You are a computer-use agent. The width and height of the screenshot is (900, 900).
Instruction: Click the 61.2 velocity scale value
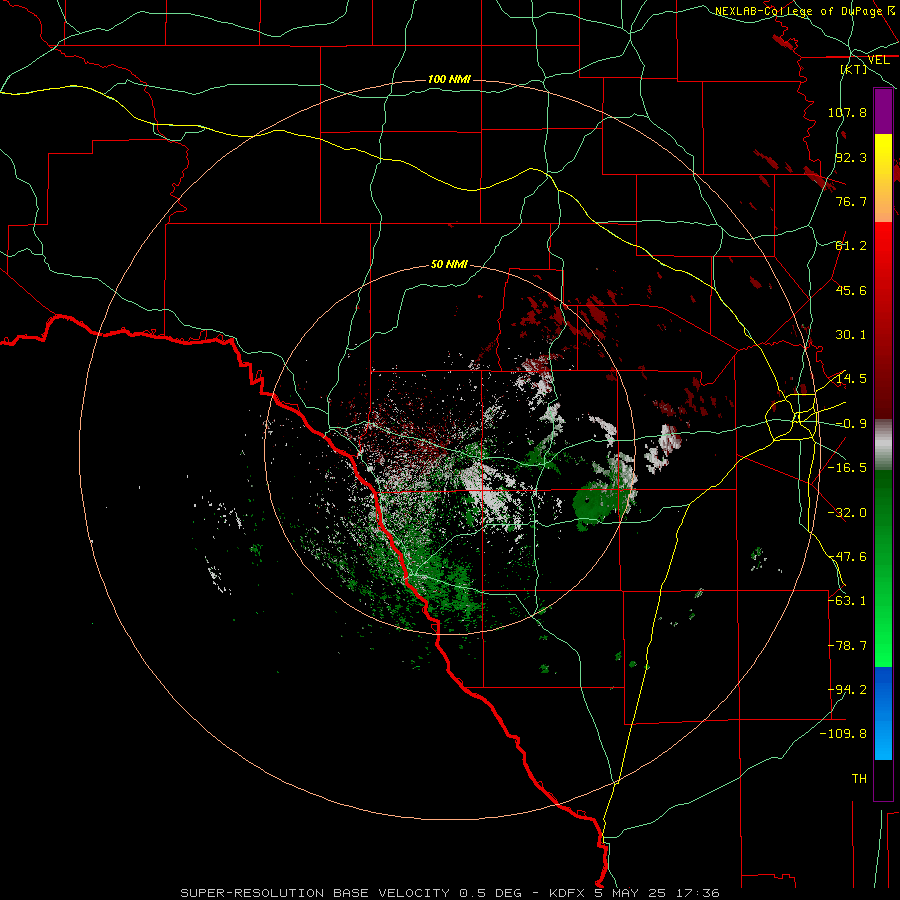pyautogui.click(x=851, y=246)
